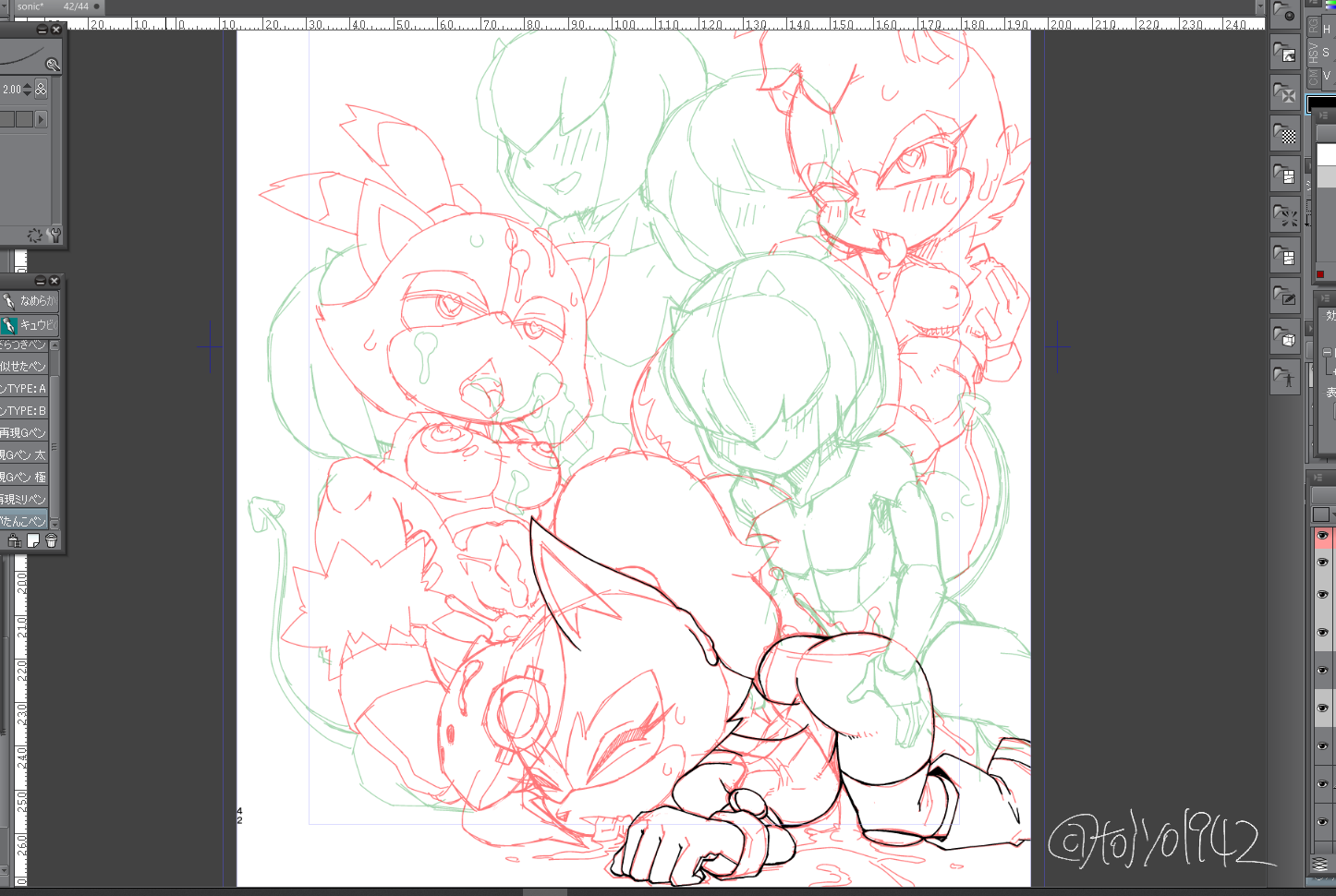Open the pose figure material folder
Image resolution: width=1336 pixels, height=896 pixels.
(1285, 377)
